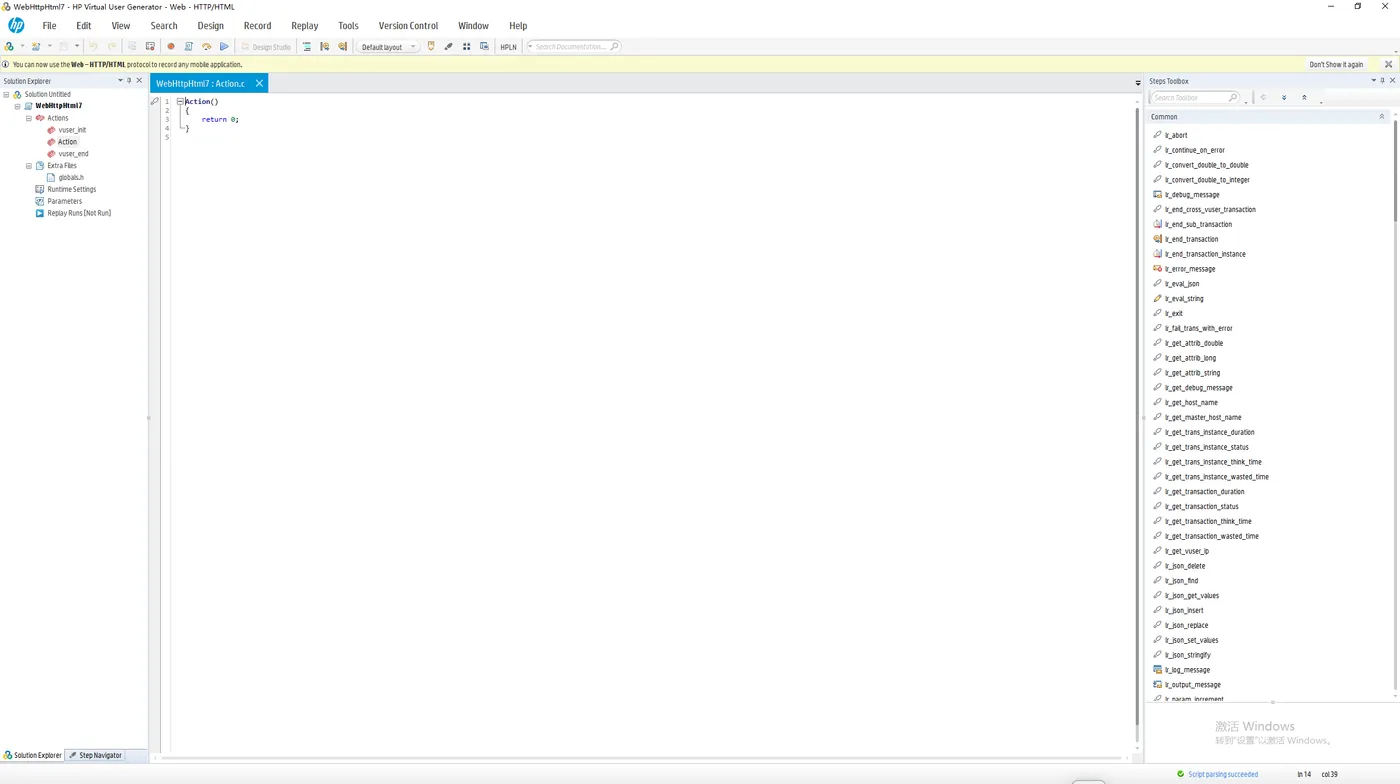Viewport: 1400px width, 784px height.
Task: Collapse the Common category in Steps Toolbox
Action: [1382, 117]
